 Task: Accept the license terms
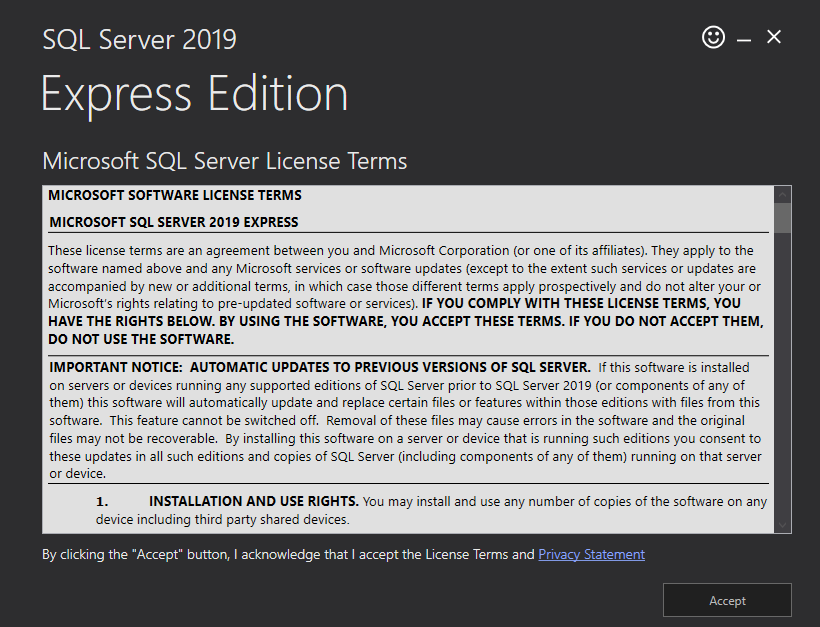(x=727, y=600)
